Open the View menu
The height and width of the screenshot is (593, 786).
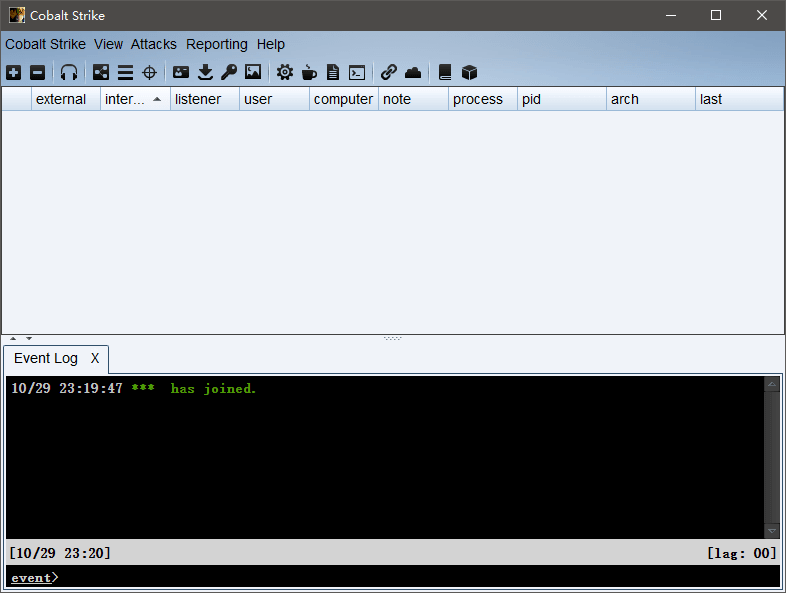coord(108,44)
